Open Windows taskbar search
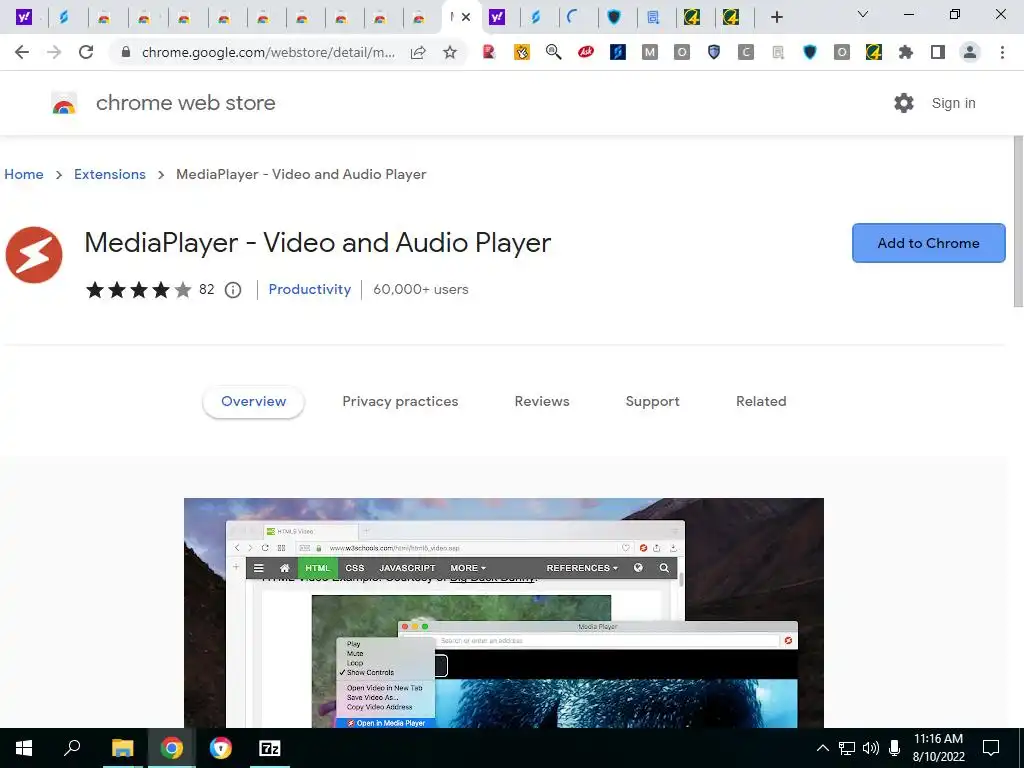1024x768 pixels. tap(72, 748)
